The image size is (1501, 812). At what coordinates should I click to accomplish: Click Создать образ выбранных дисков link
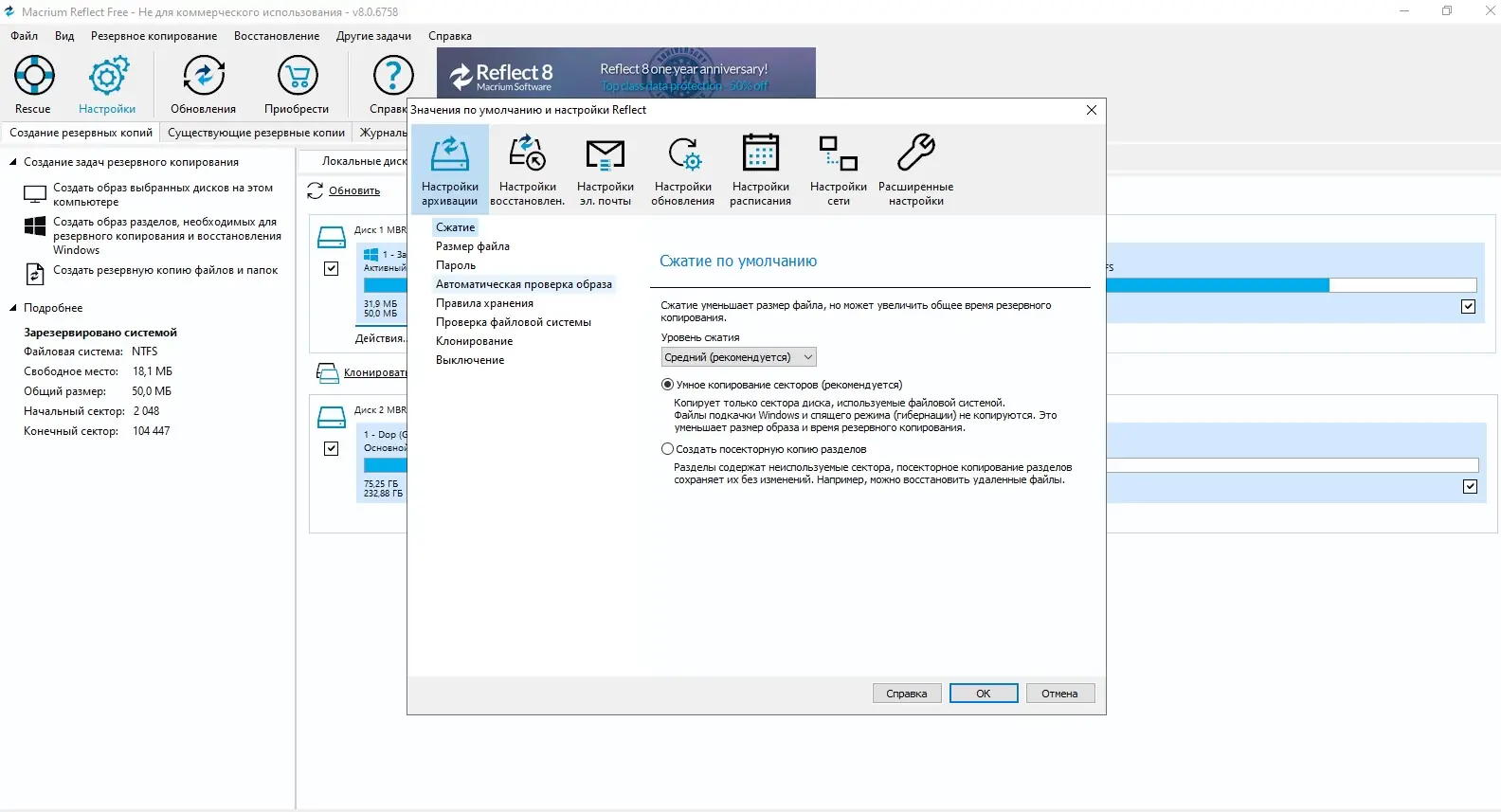(163, 195)
